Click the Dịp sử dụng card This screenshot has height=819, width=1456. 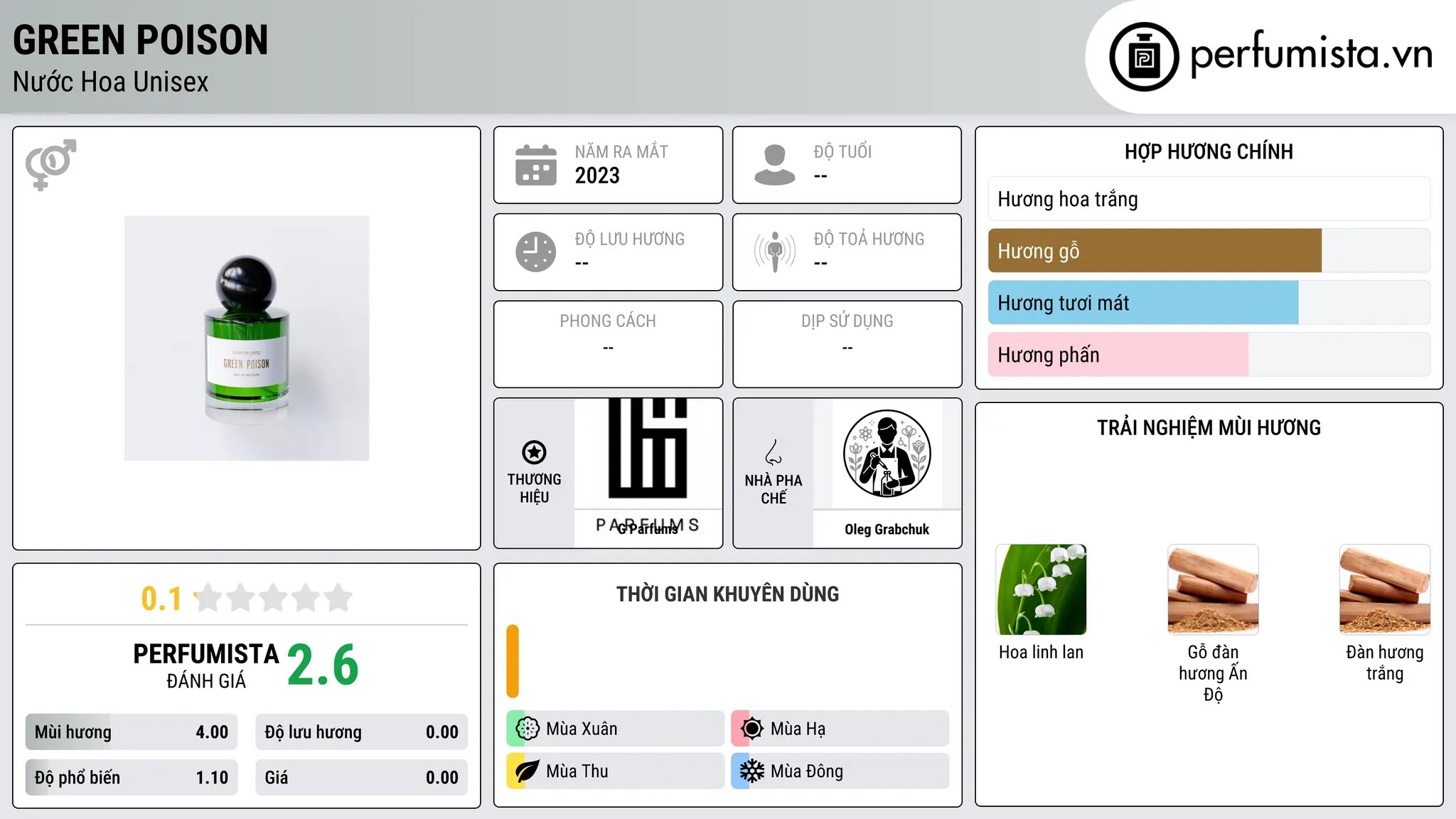click(x=847, y=344)
